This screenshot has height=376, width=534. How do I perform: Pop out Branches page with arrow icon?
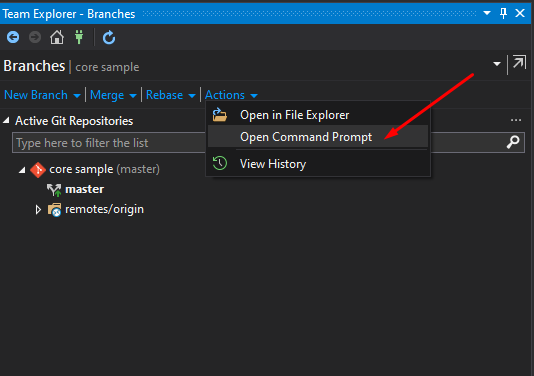519,62
